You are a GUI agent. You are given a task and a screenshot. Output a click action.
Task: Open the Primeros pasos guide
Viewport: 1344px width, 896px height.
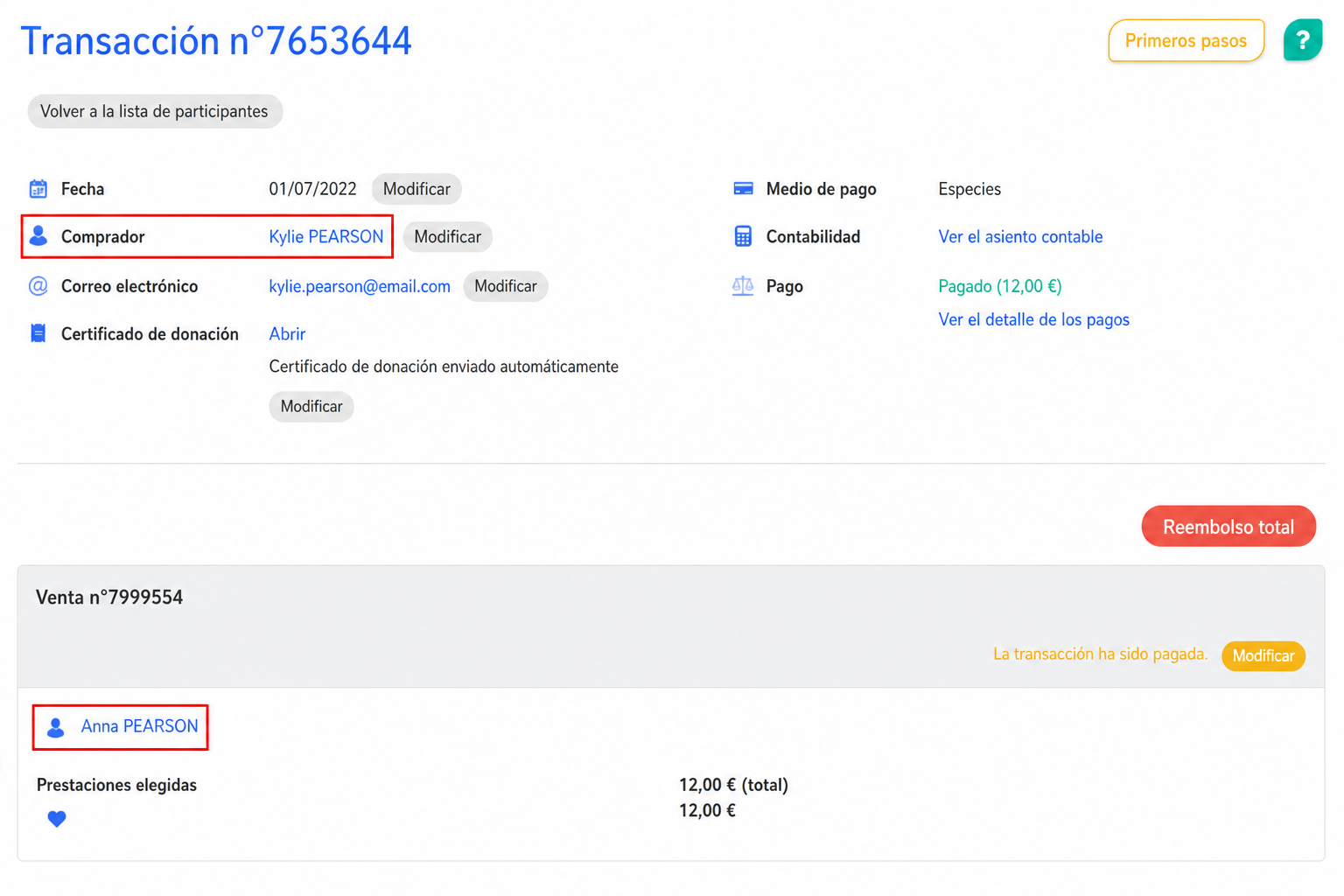1186,40
